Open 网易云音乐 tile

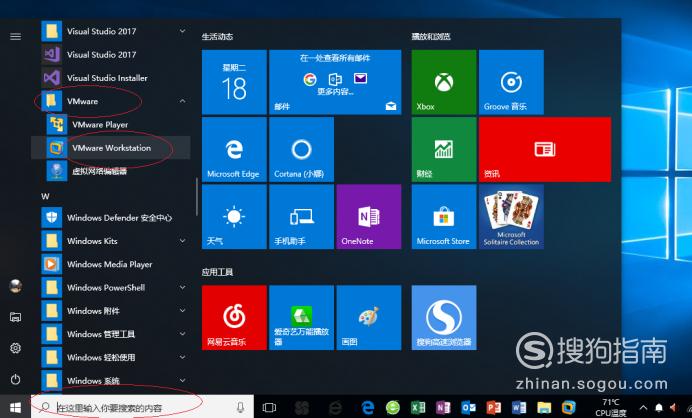click(x=234, y=317)
